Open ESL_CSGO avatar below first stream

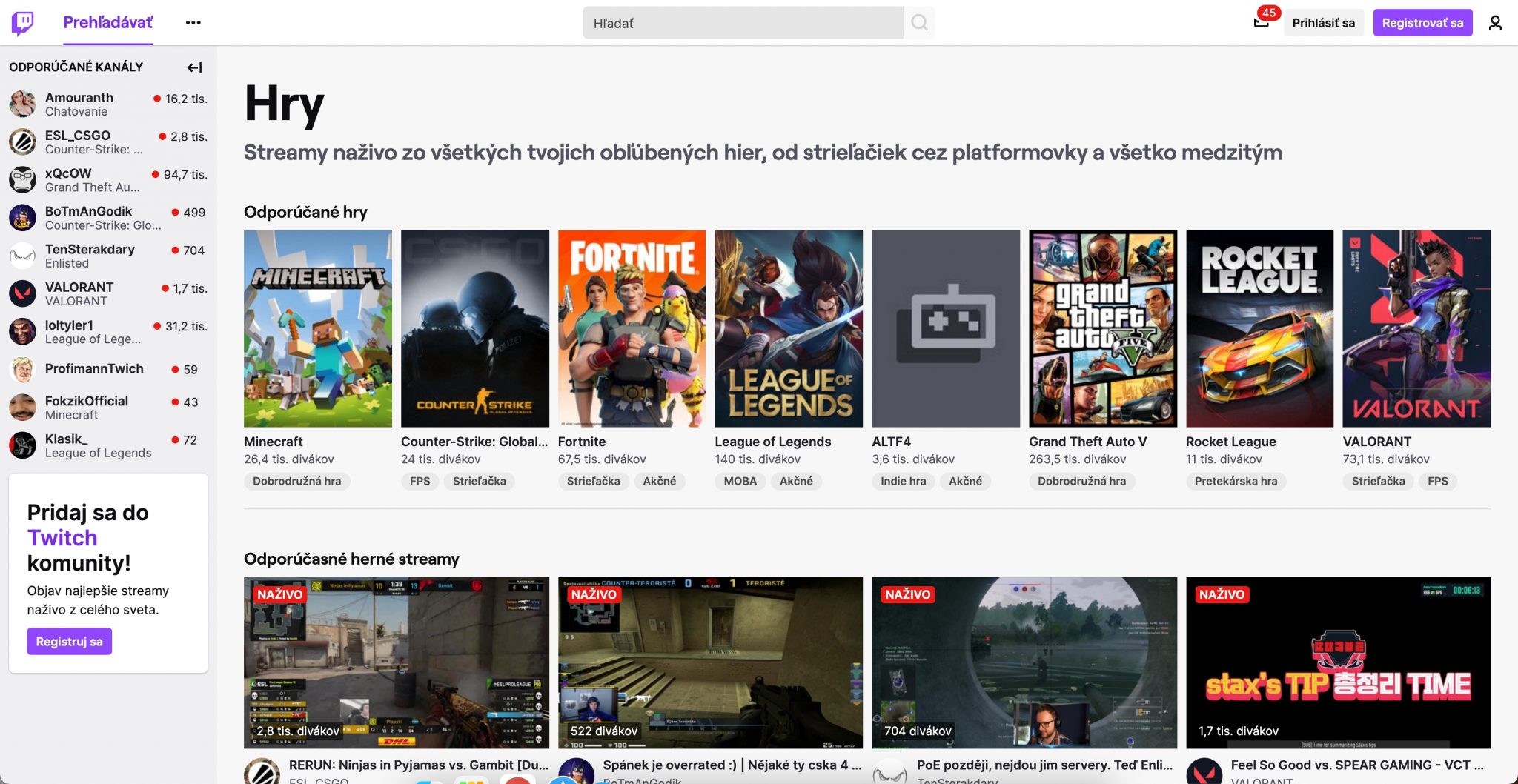pos(262,771)
